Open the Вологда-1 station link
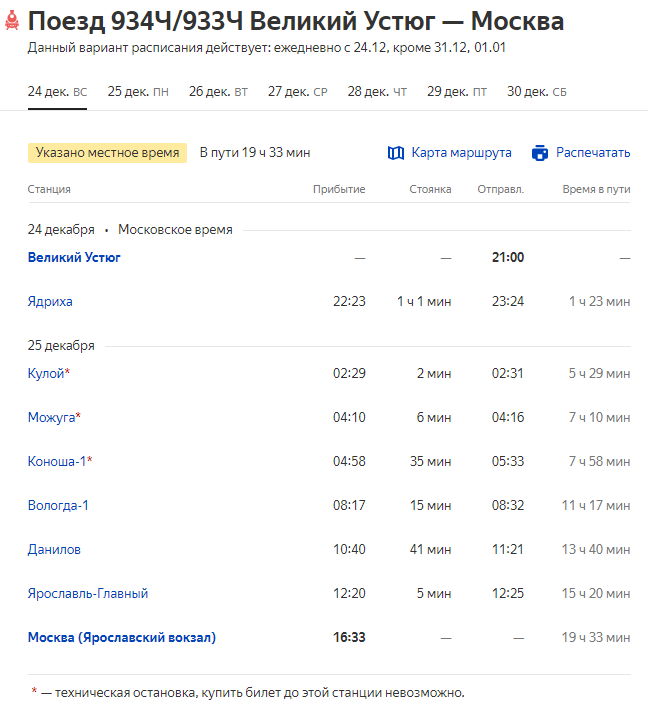The height and width of the screenshot is (706, 648). click(x=58, y=505)
